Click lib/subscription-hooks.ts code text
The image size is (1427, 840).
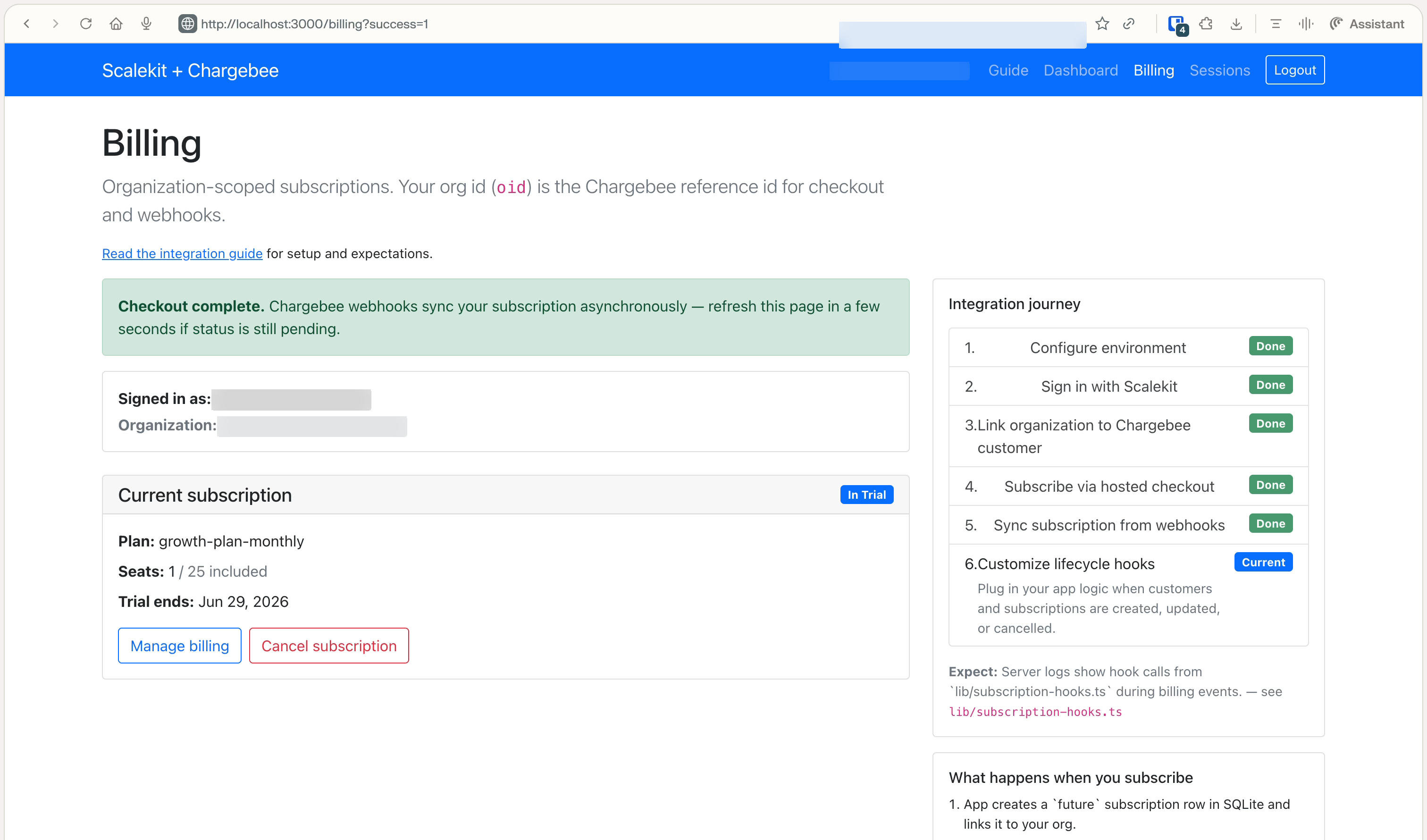[1035, 712]
